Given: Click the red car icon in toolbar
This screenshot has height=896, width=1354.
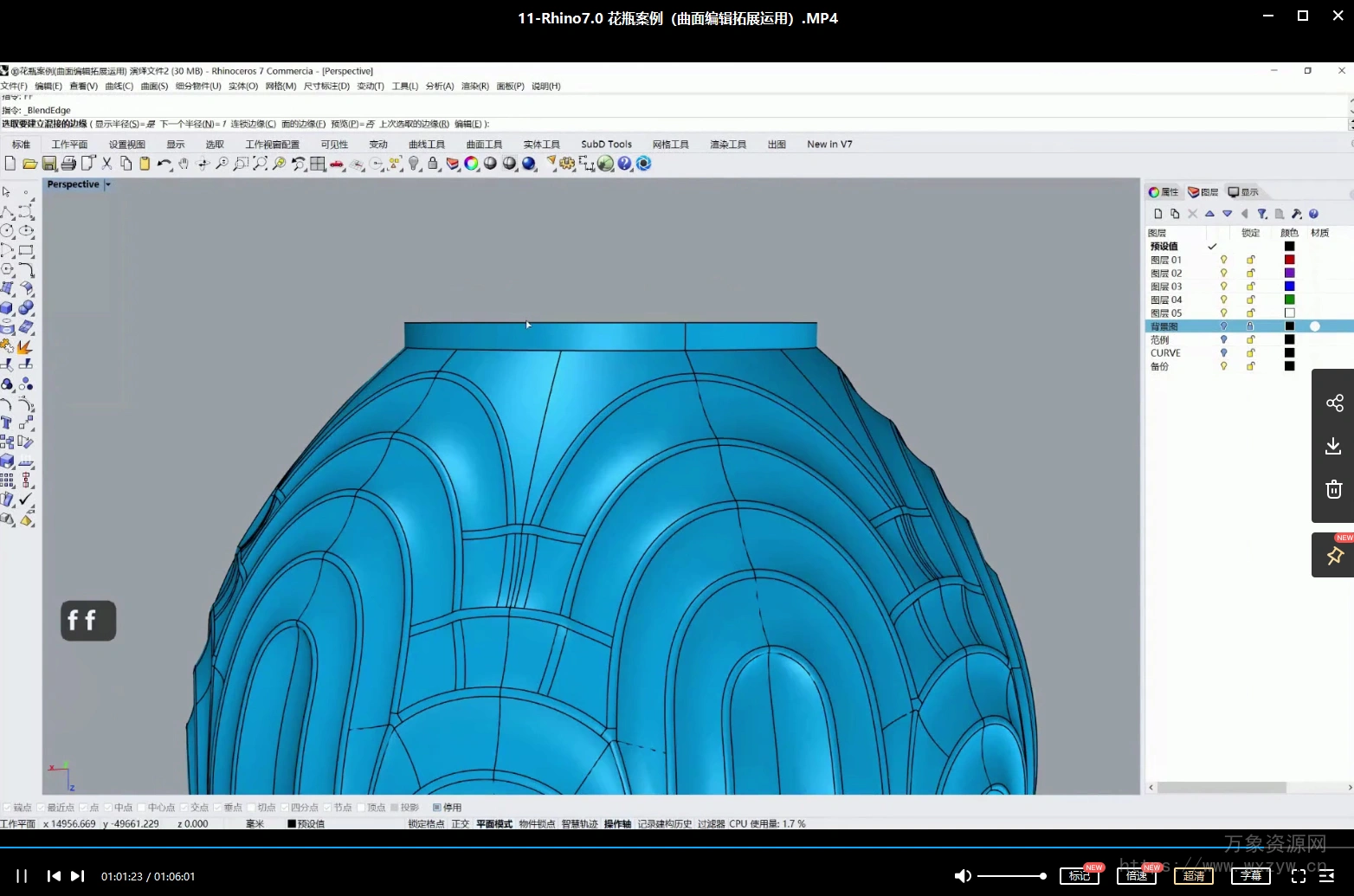Looking at the screenshot, I should pos(337,164).
